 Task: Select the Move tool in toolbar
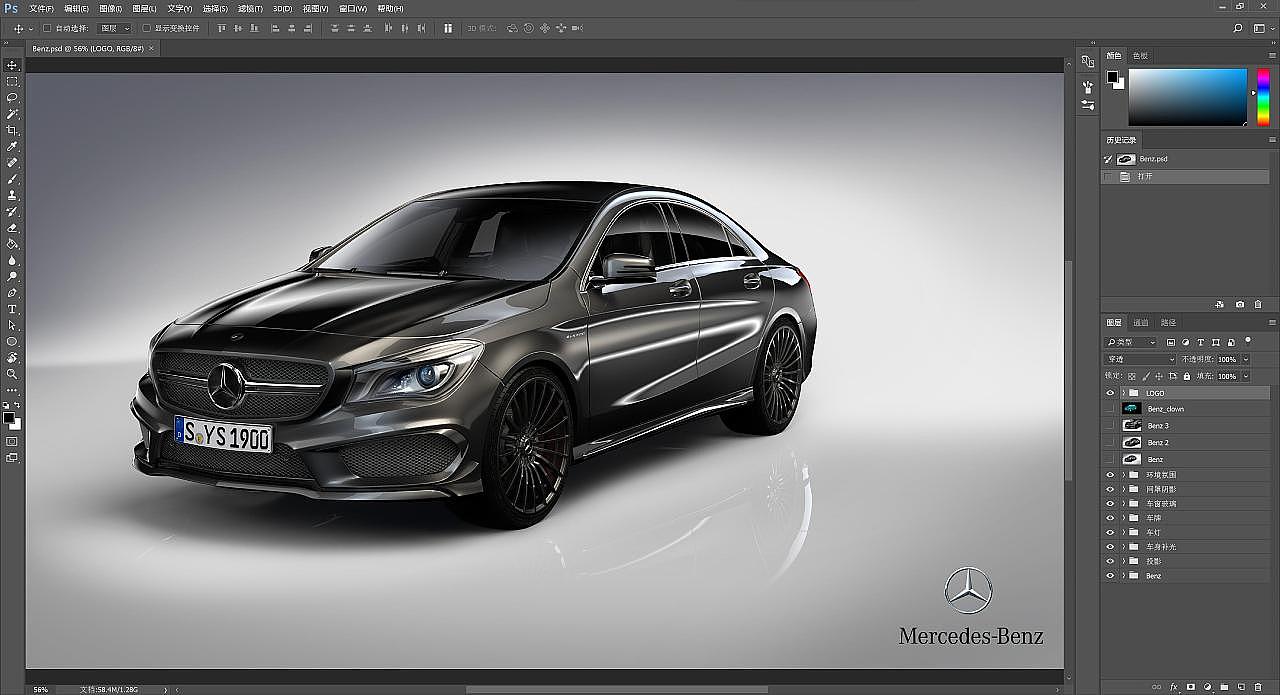coord(12,65)
